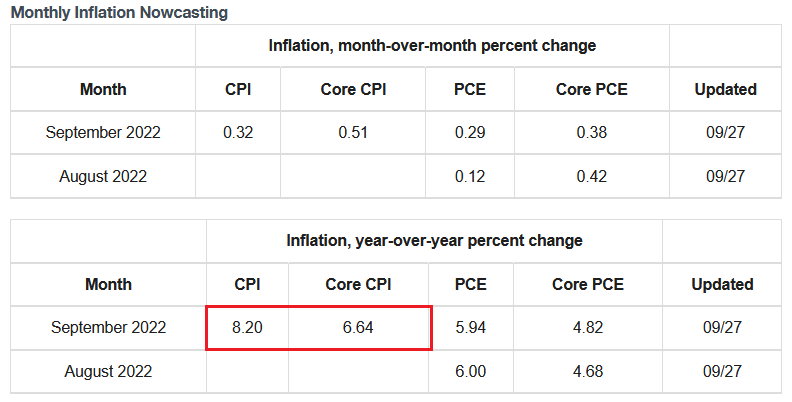Screen dimensions: 792x402
Task: Click the month-over-month Core PCE header
Action: 591,89
